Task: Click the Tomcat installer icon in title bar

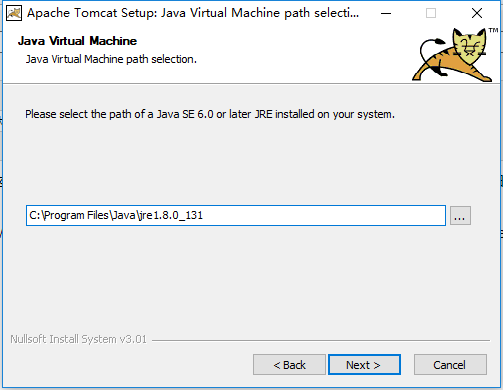Action: coord(14,13)
